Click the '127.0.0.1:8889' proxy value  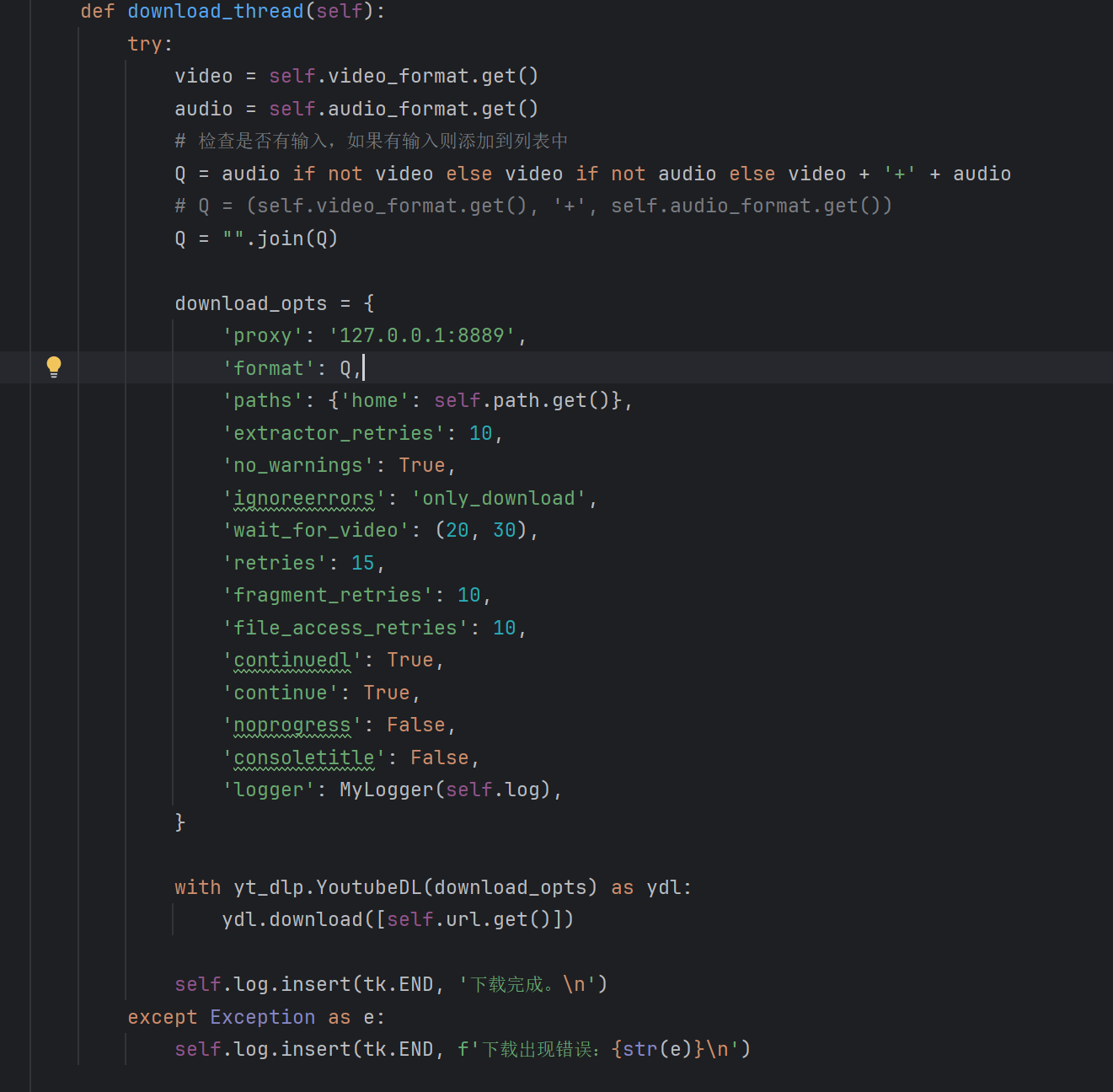click(x=422, y=335)
